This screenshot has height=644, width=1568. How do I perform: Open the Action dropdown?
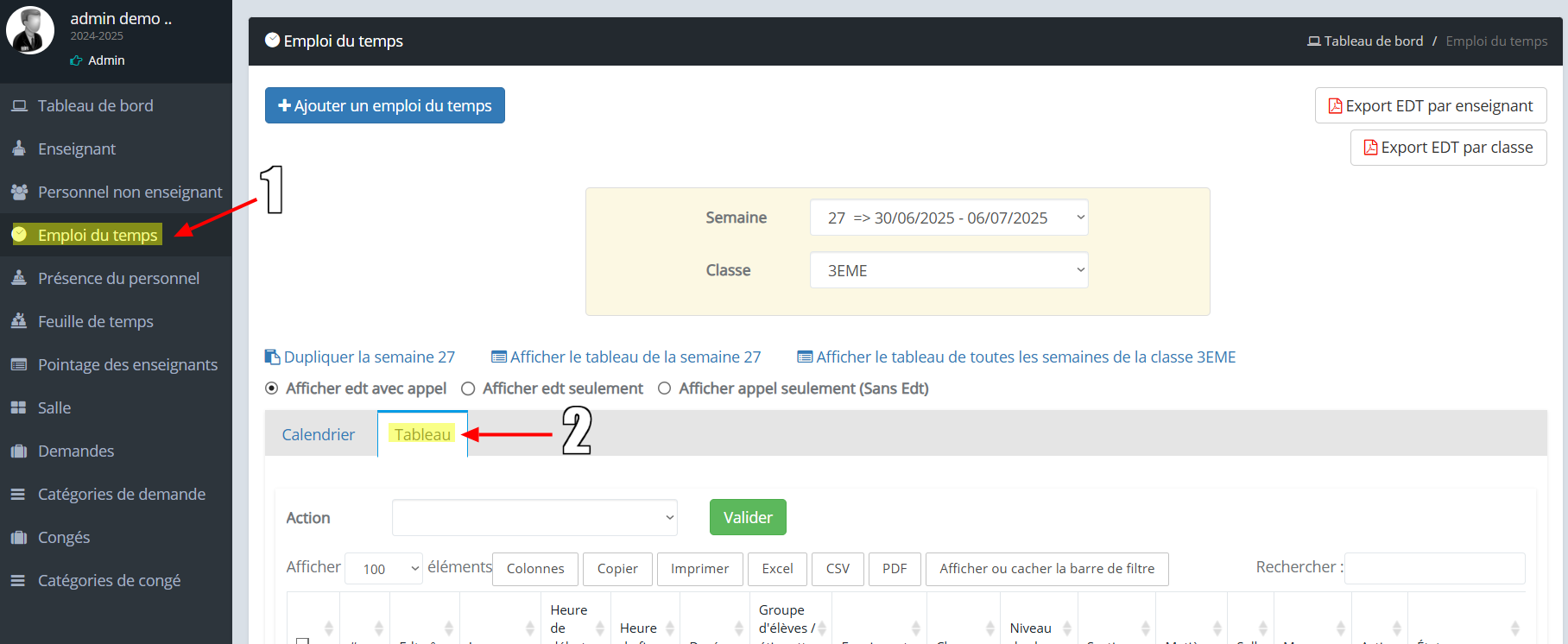tap(534, 517)
